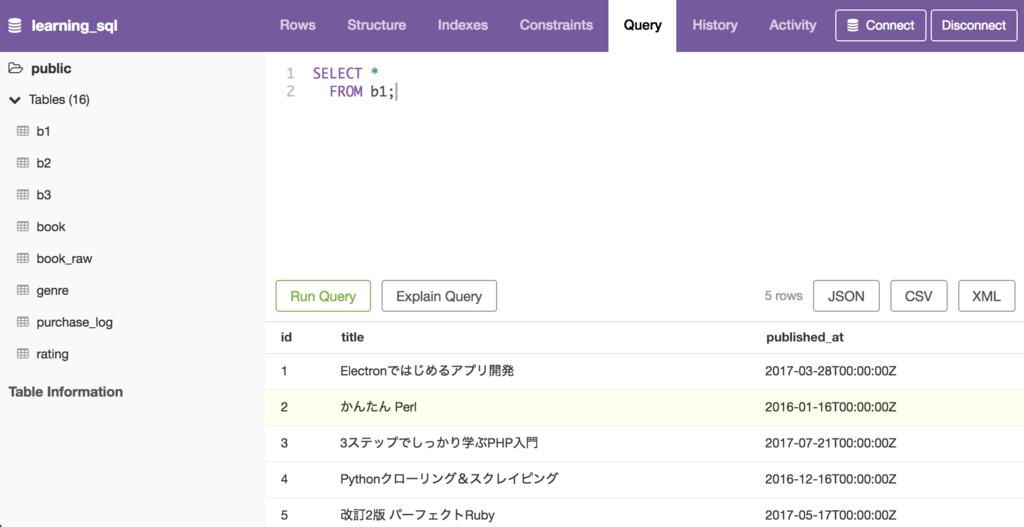Export results as XML

[x=986, y=296]
